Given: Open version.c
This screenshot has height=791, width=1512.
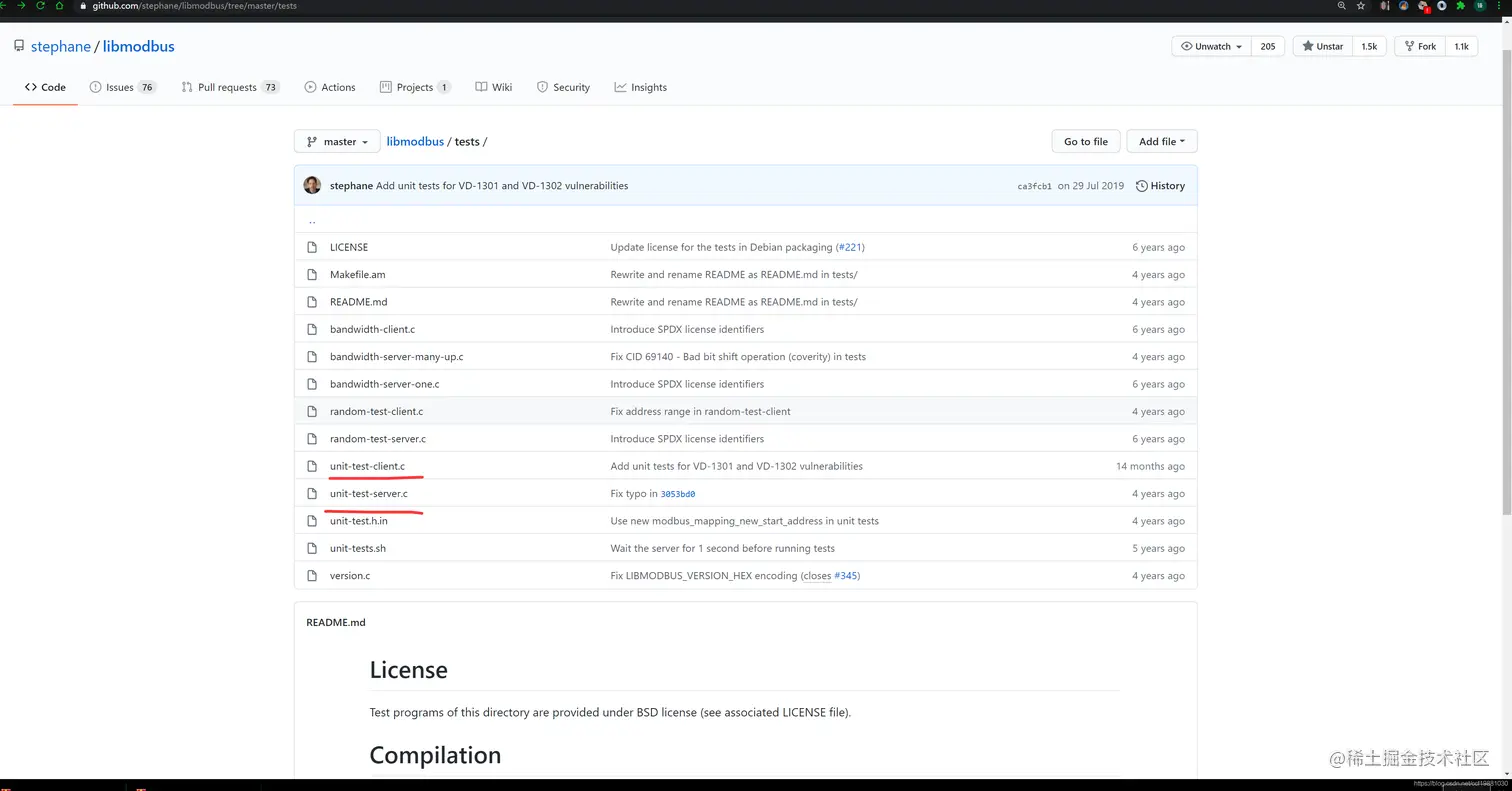Looking at the screenshot, I should pyautogui.click(x=350, y=576).
